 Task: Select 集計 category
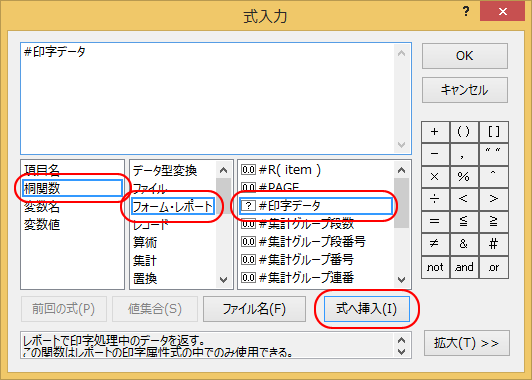click(x=173, y=261)
